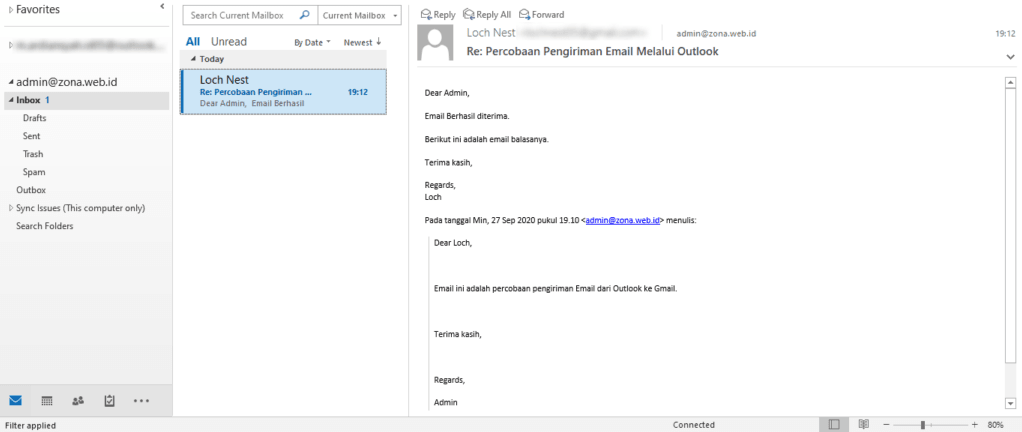
Task: Reply to the message
Action: coord(438,14)
